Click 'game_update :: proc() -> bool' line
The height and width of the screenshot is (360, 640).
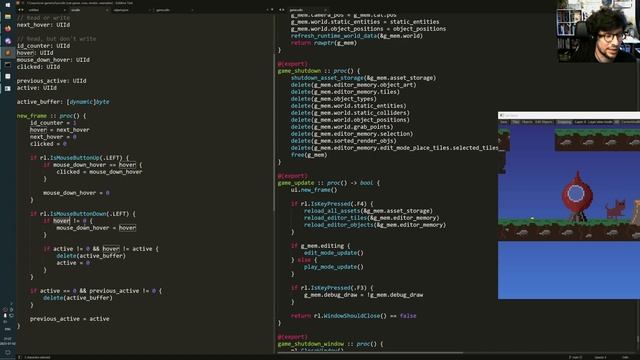pyautogui.click(x=329, y=183)
